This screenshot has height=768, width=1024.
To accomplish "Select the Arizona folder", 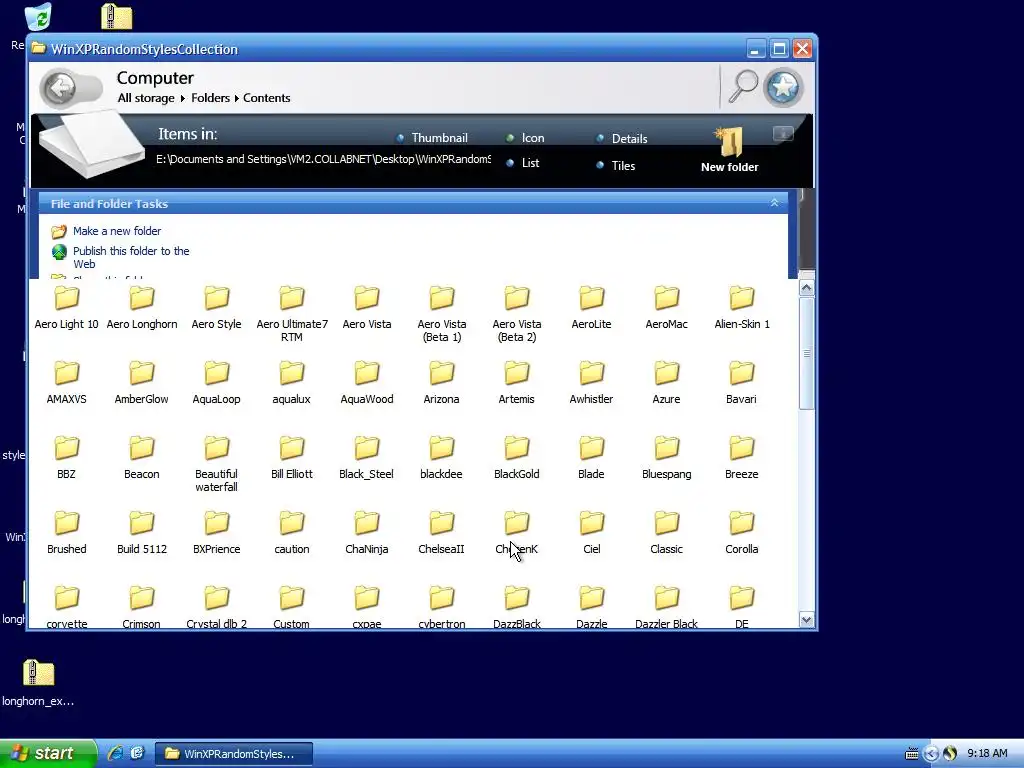I will coord(441,382).
